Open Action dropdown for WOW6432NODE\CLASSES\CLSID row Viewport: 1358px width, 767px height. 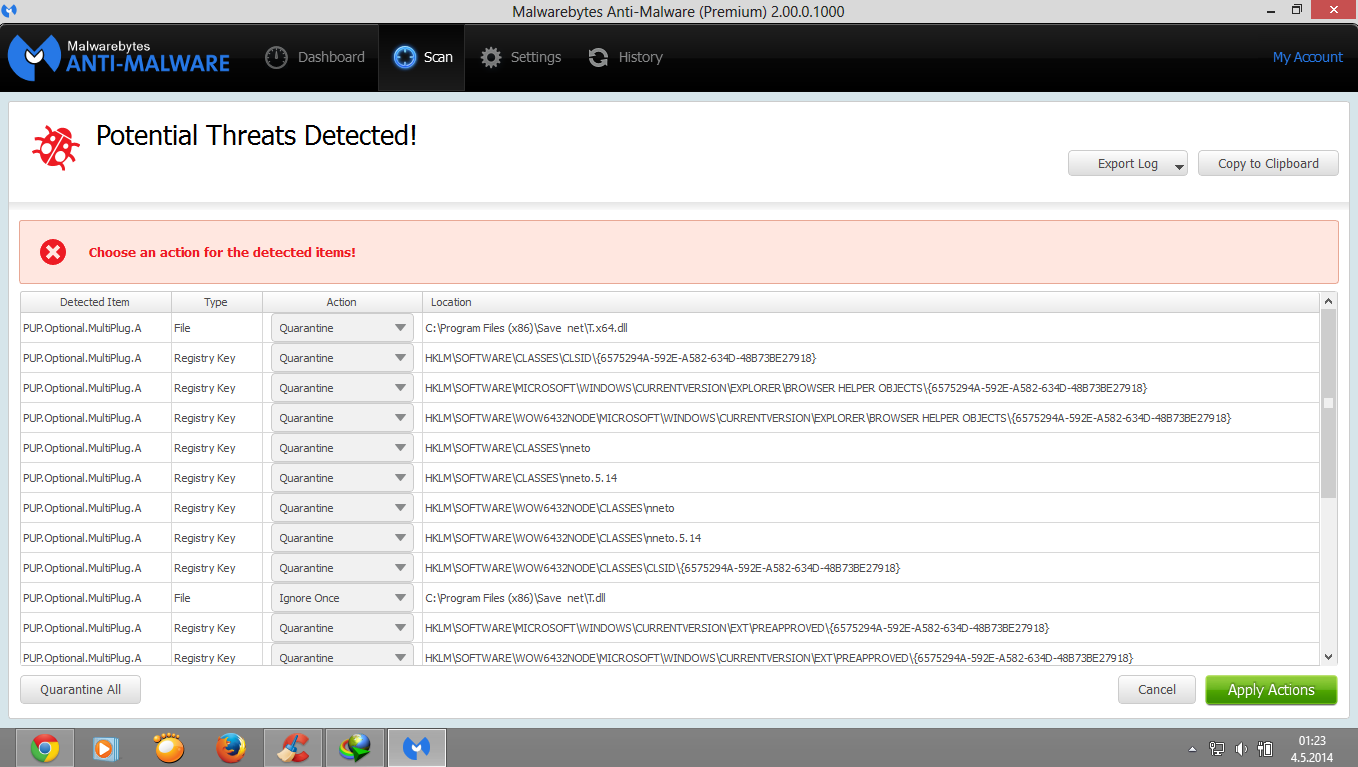tap(342, 568)
